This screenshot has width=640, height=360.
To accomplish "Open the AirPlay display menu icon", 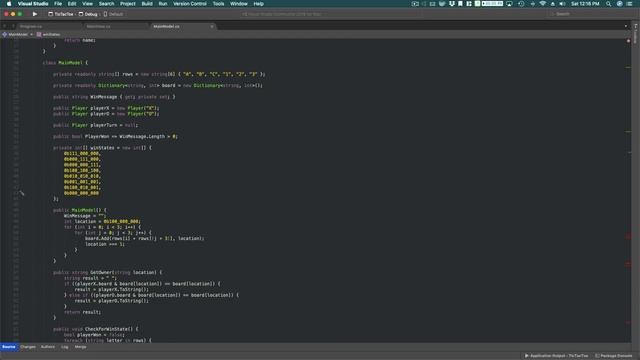I will (509, 4).
